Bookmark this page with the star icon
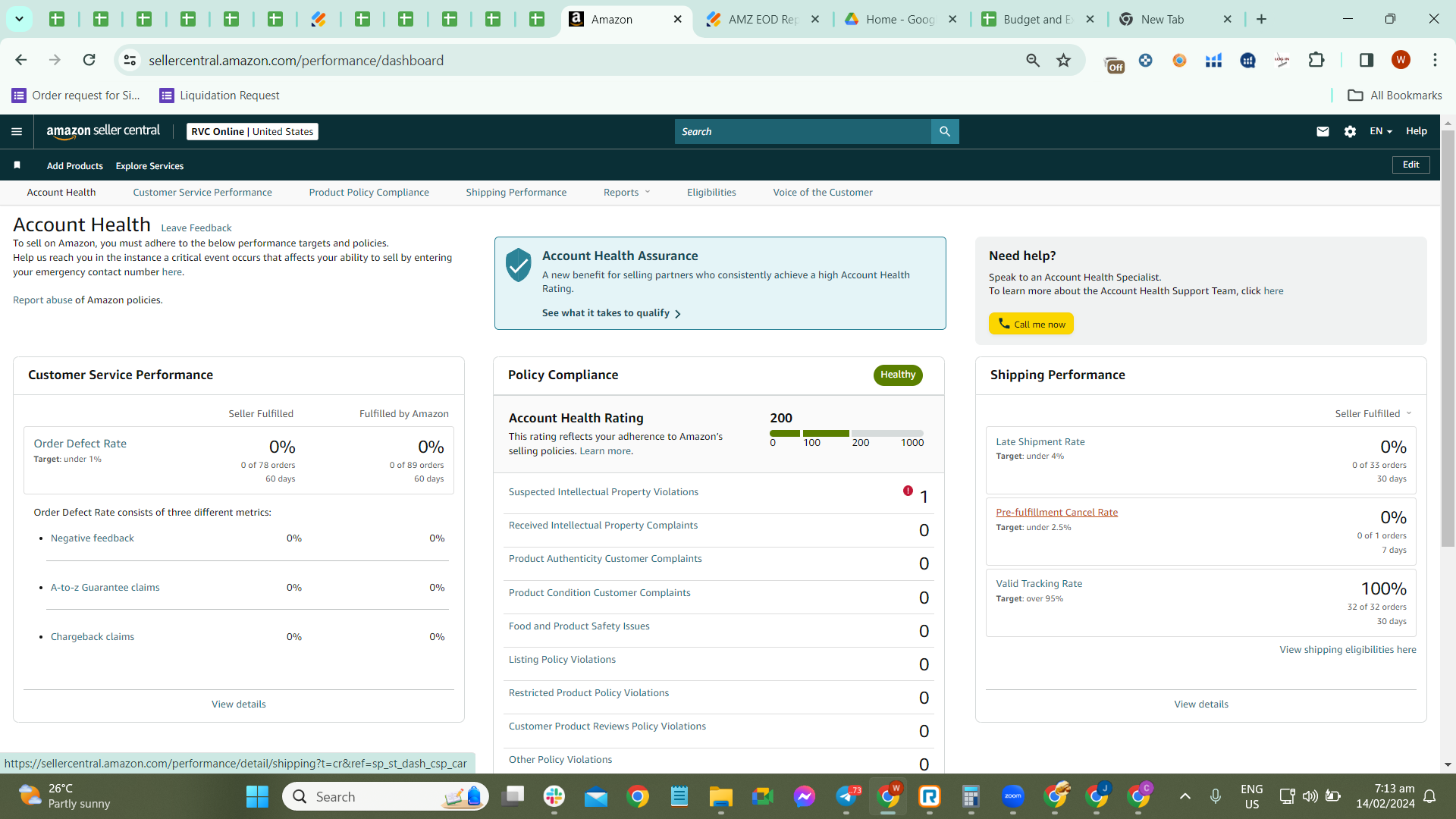Image resolution: width=1456 pixels, height=819 pixels. point(1064,60)
